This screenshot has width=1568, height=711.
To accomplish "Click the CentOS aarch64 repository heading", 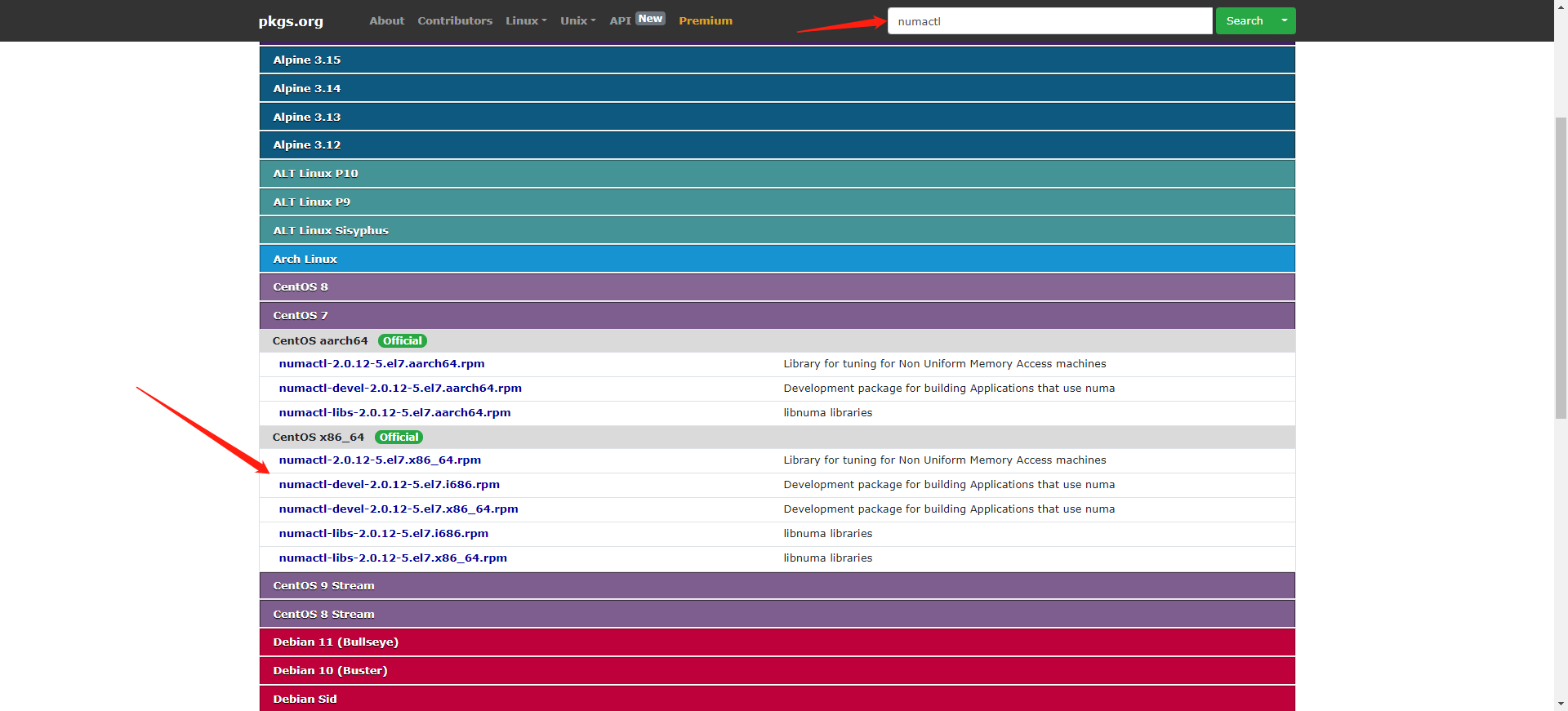I will pos(320,341).
